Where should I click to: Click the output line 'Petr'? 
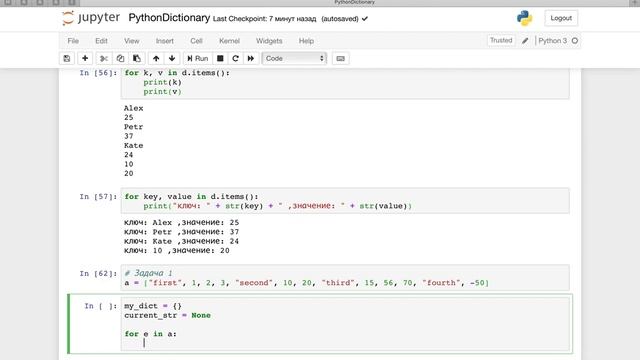click(x=133, y=127)
